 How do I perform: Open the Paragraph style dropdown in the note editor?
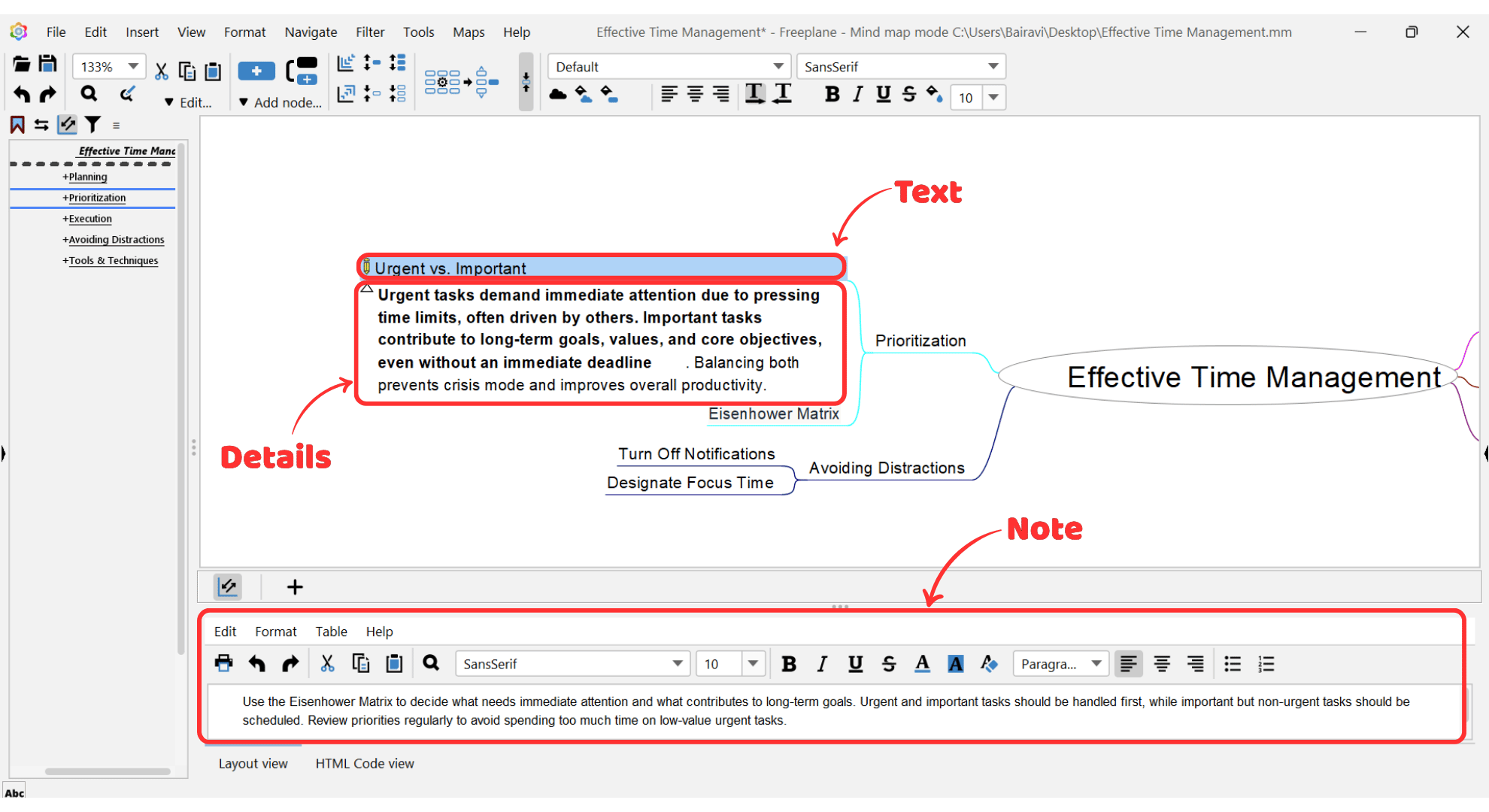click(x=1096, y=664)
